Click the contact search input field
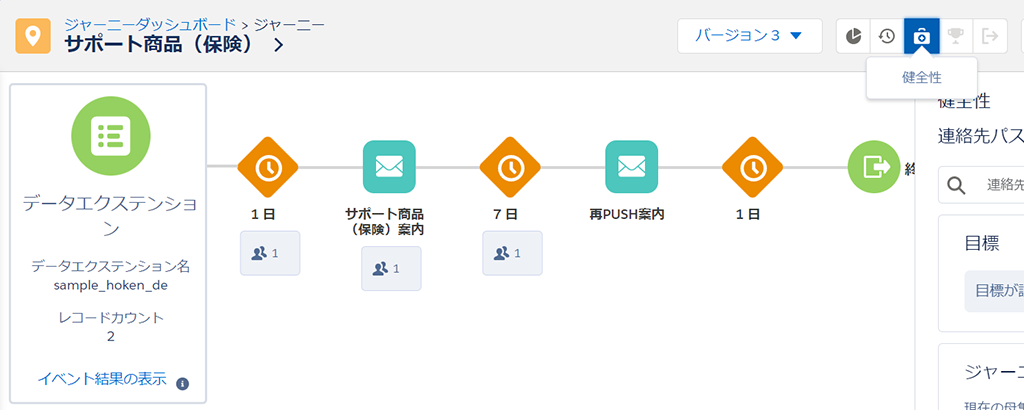 (1000, 185)
